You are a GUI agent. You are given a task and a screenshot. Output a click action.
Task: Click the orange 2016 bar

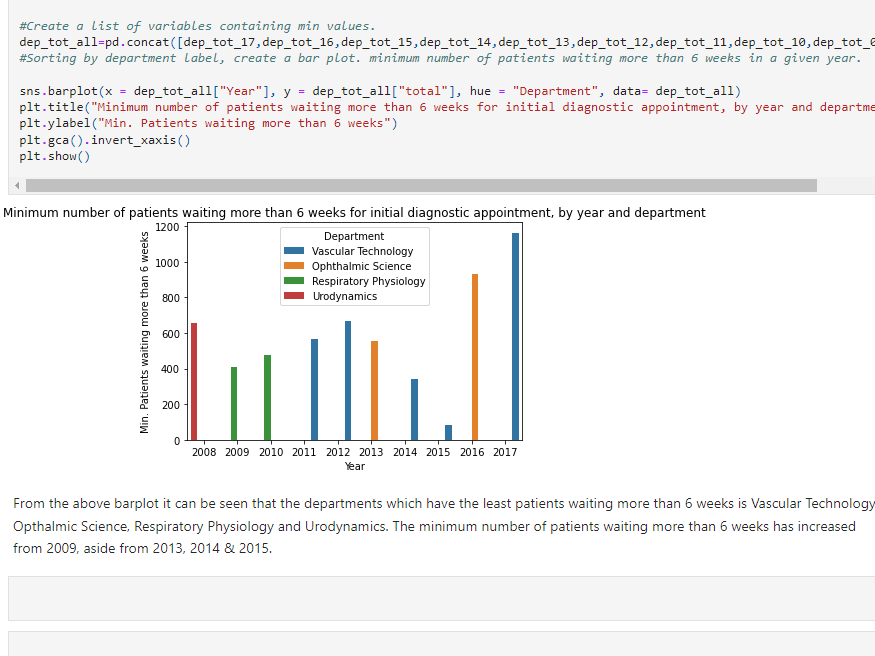click(x=475, y=357)
